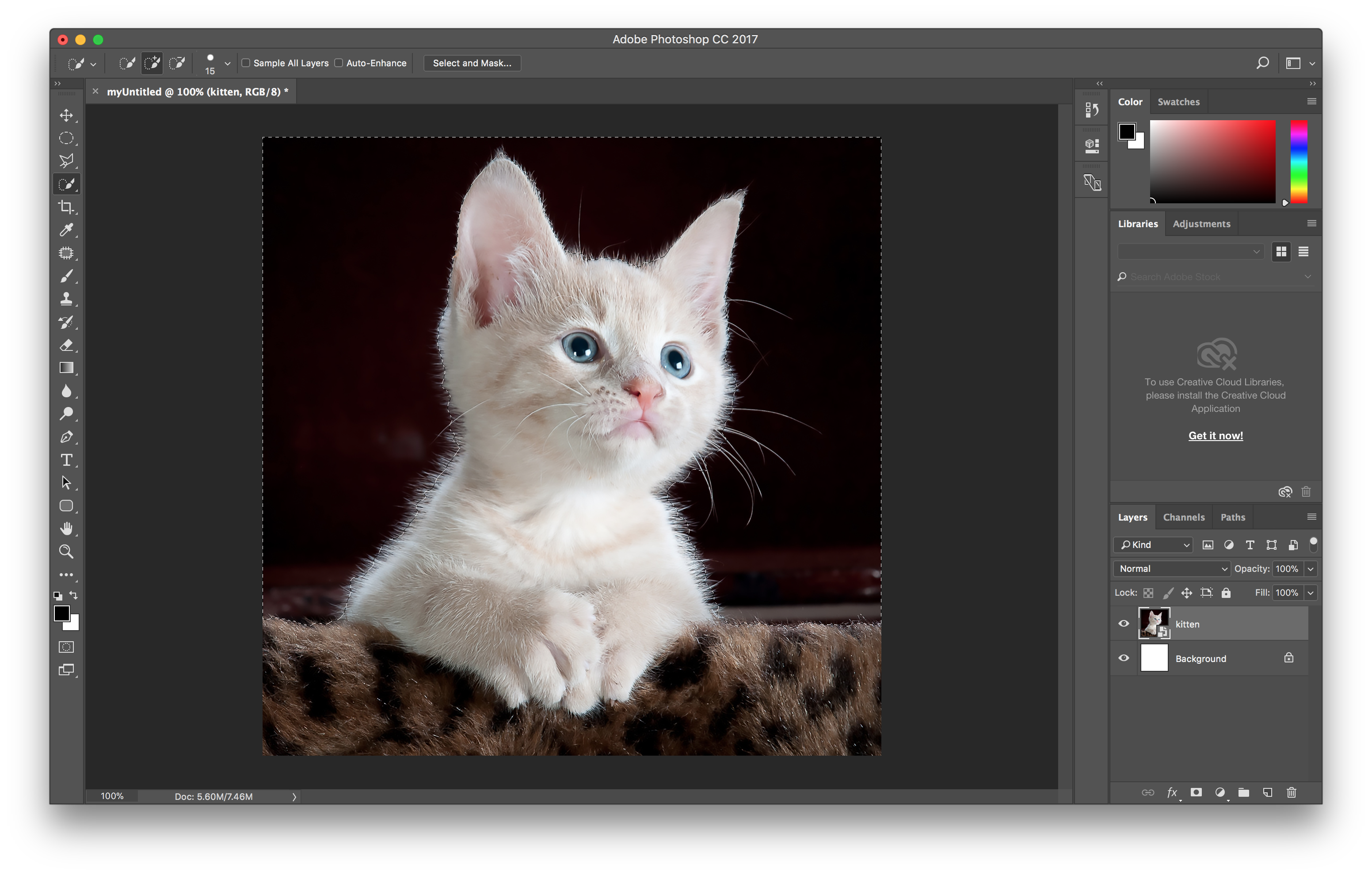Click the Select and Mask button
The width and height of the screenshot is (1372, 875).
point(472,63)
